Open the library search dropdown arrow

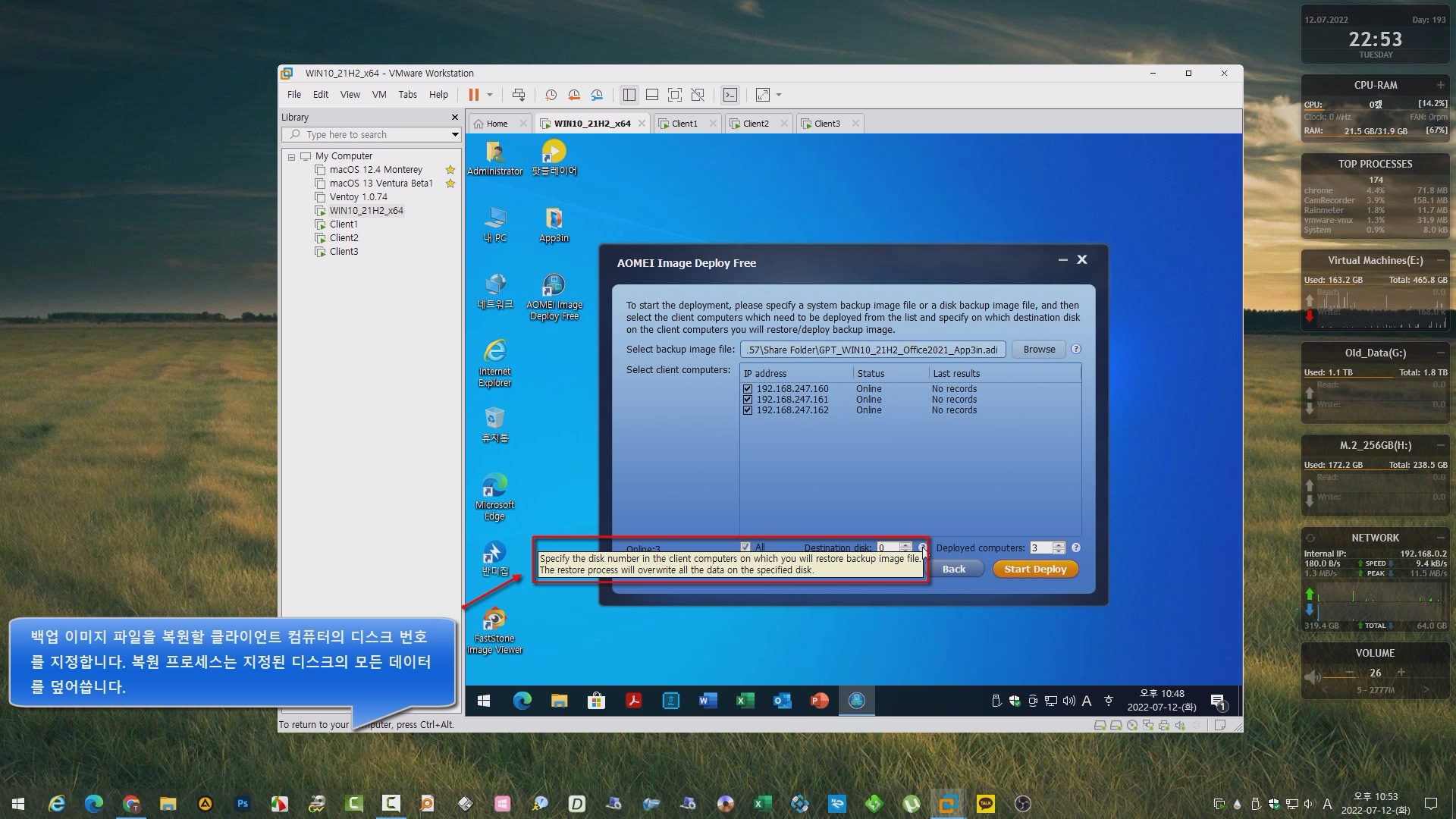point(455,135)
